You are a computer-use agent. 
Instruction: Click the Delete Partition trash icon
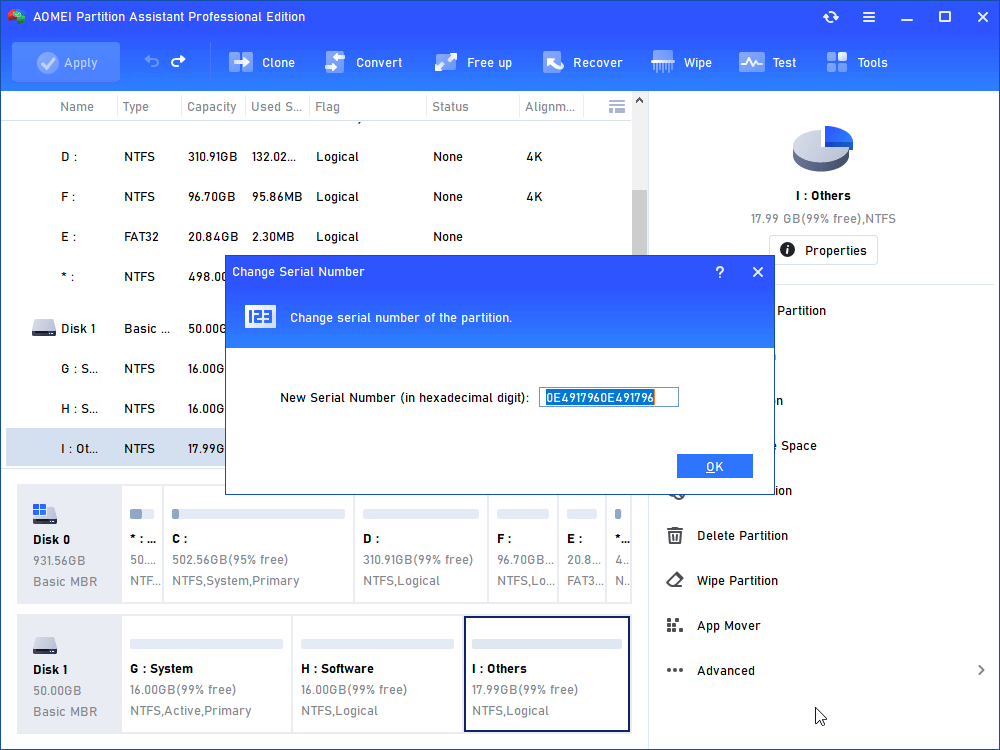[x=675, y=535]
